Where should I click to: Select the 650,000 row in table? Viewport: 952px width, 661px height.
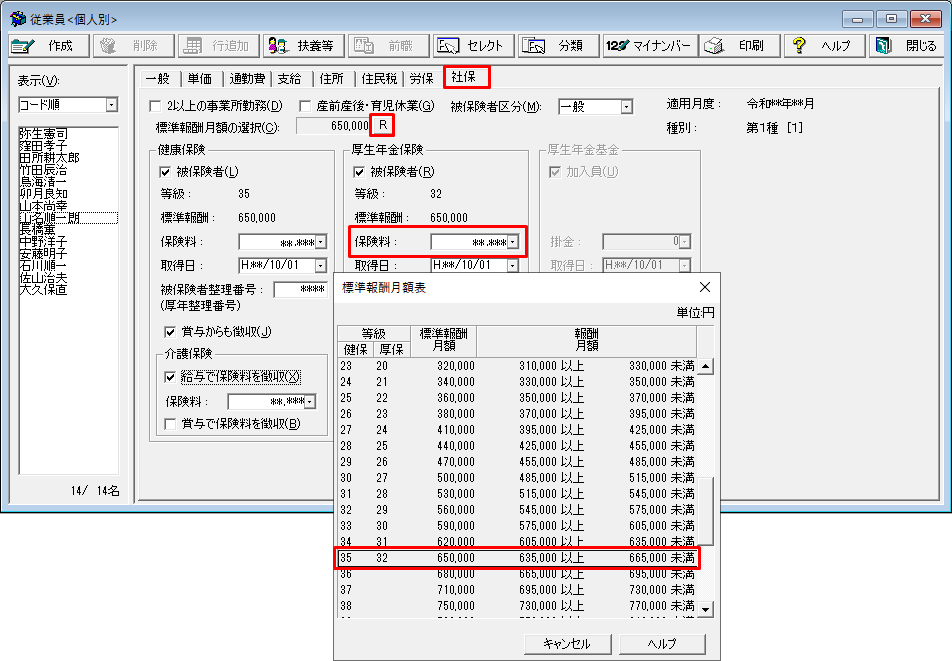[x=516, y=558]
